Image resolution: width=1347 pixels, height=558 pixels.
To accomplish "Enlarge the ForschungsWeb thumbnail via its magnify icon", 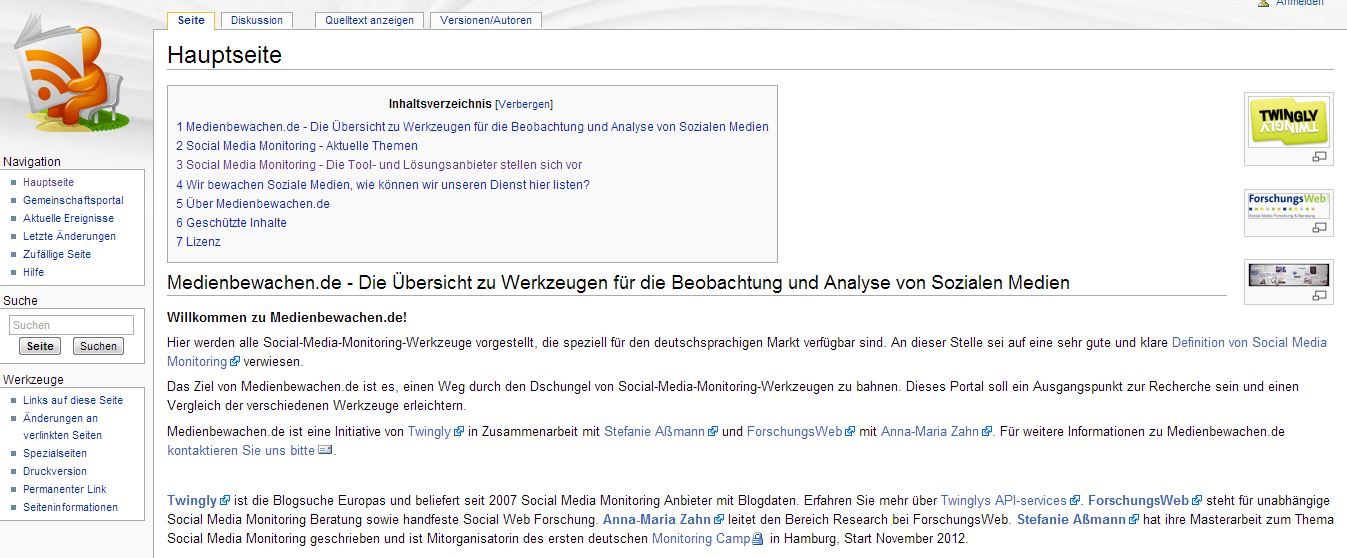I will (1319, 228).
